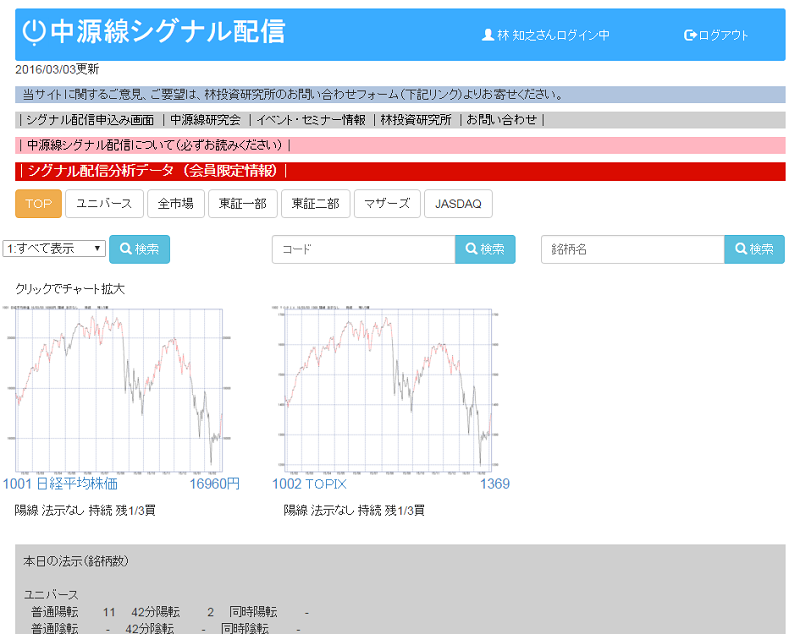800x634 pixels.
Task: Open the 'すべて表示' display dropdown
Action: 55,248
